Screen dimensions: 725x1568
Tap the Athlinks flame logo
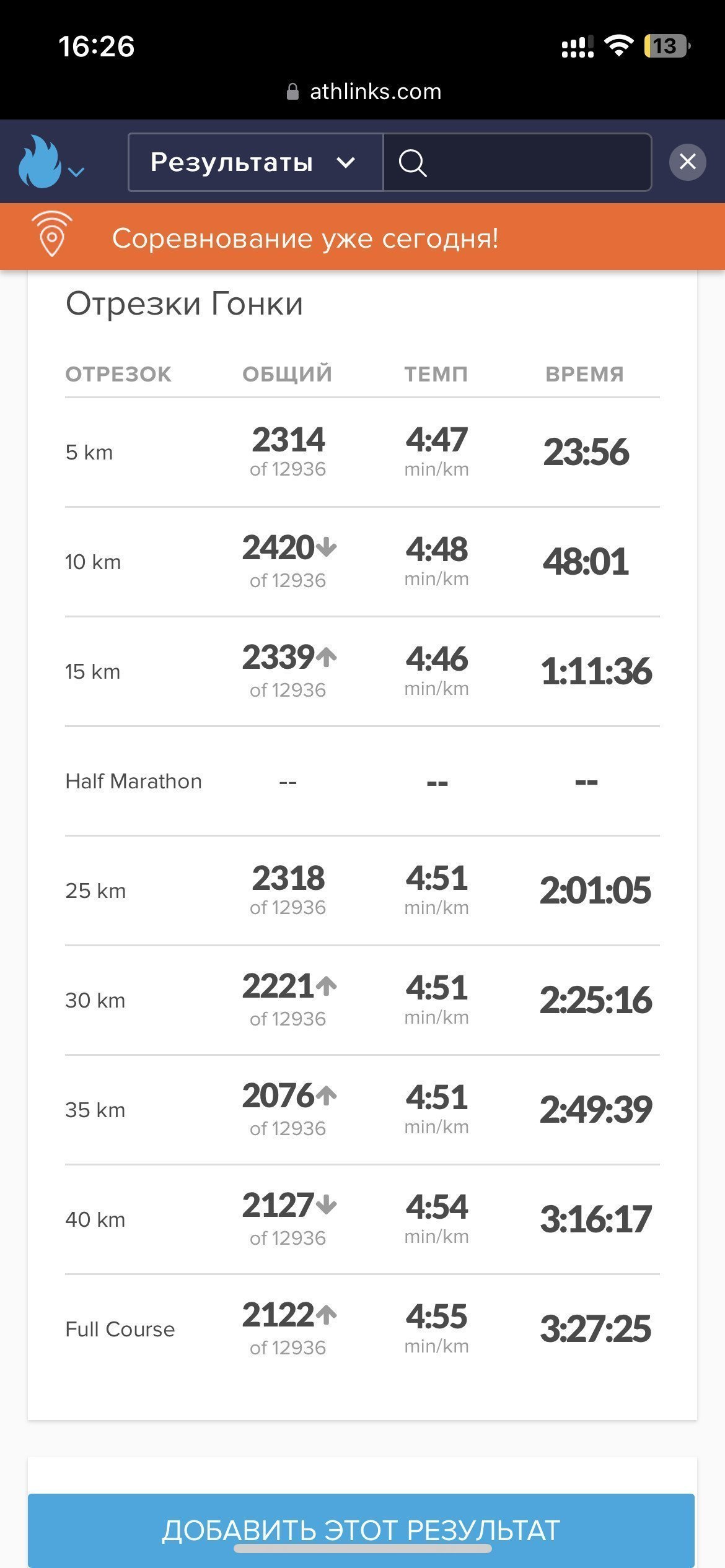coord(40,162)
